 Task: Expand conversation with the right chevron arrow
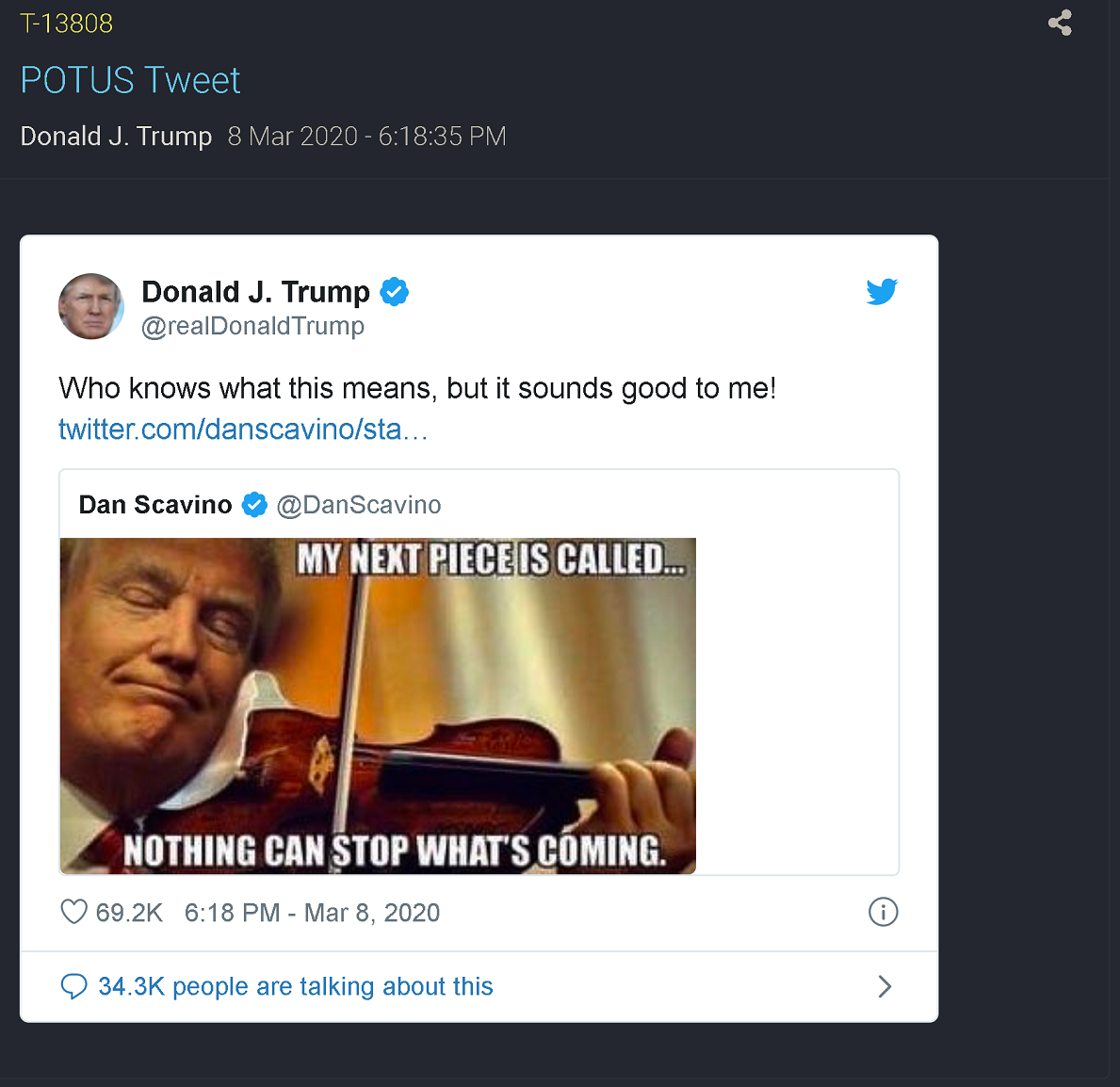pos(885,986)
